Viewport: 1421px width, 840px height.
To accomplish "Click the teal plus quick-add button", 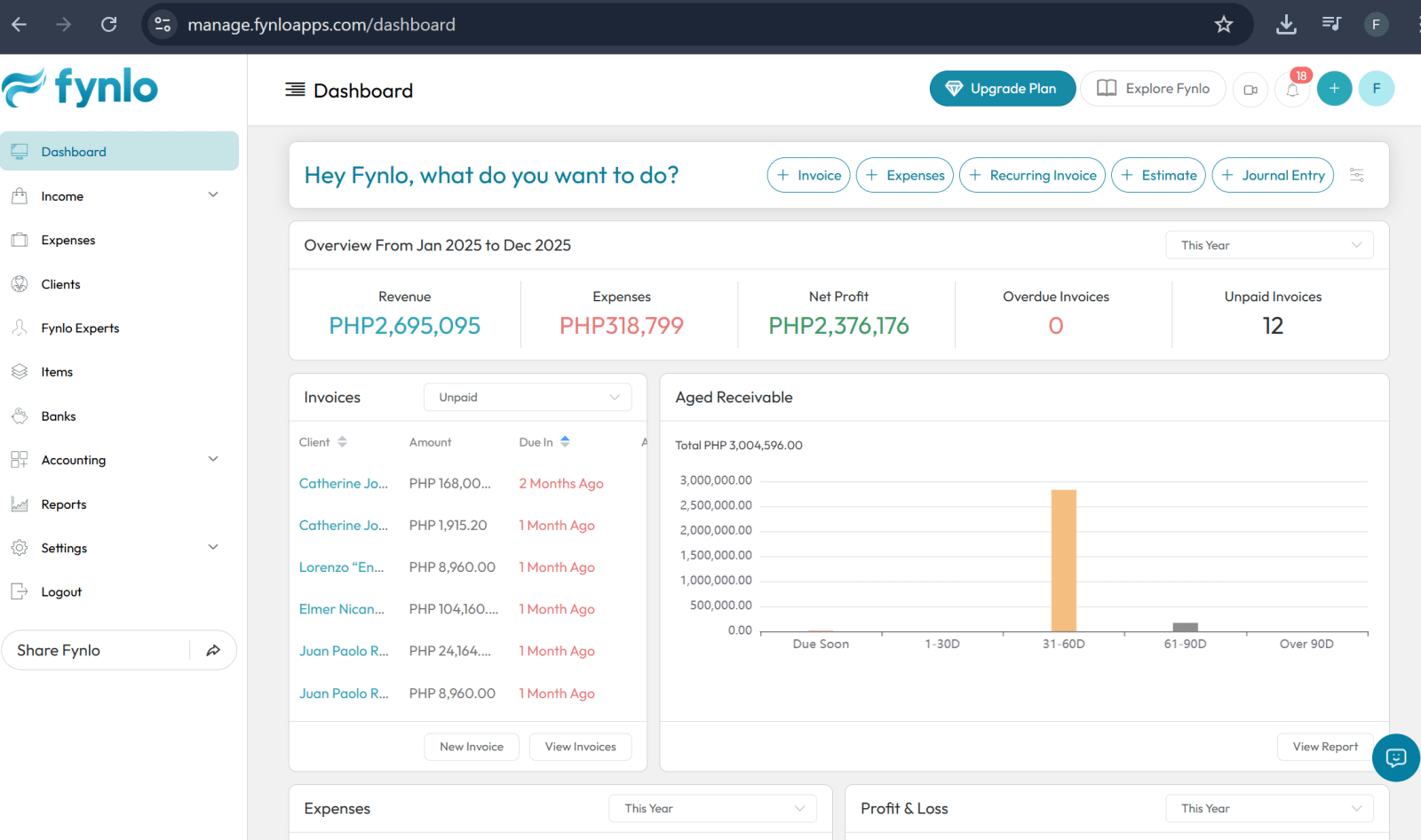I will [x=1334, y=89].
